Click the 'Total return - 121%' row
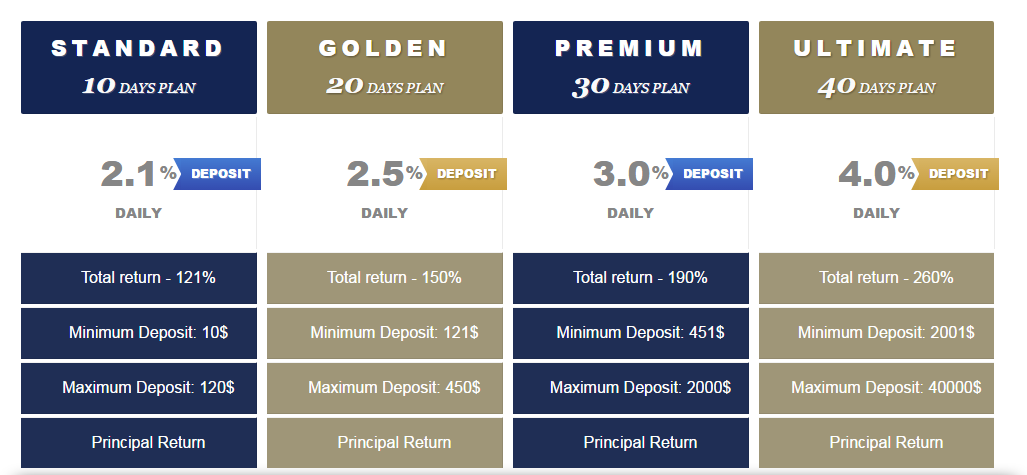 (139, 278)
